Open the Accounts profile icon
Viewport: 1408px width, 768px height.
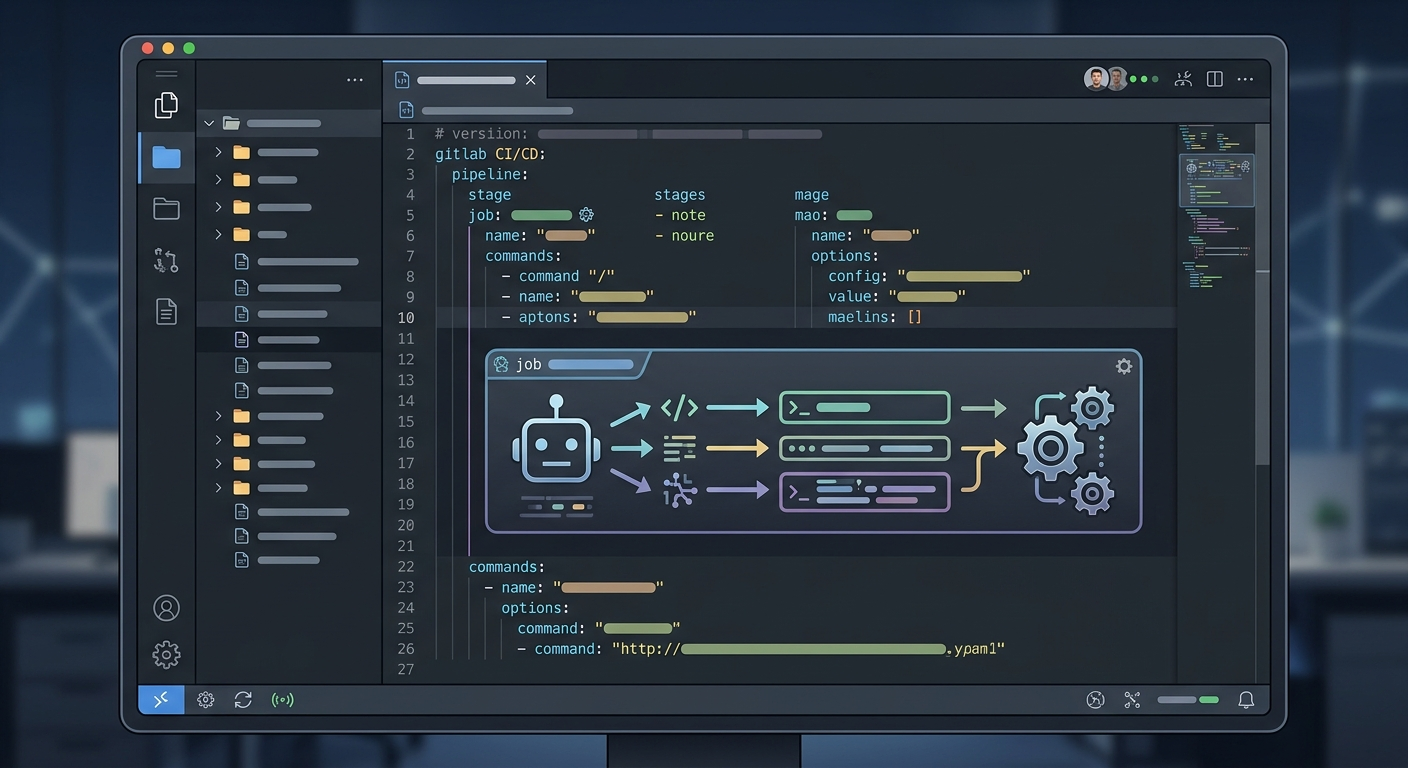pos(166,608)
